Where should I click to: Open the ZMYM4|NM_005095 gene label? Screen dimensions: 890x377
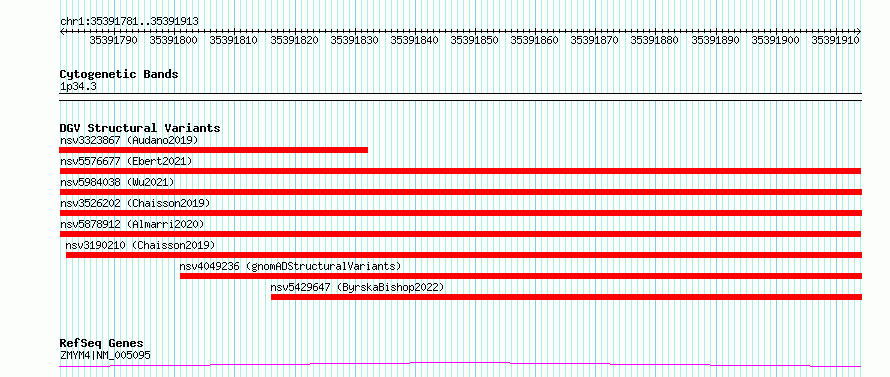tap(105, 356)
